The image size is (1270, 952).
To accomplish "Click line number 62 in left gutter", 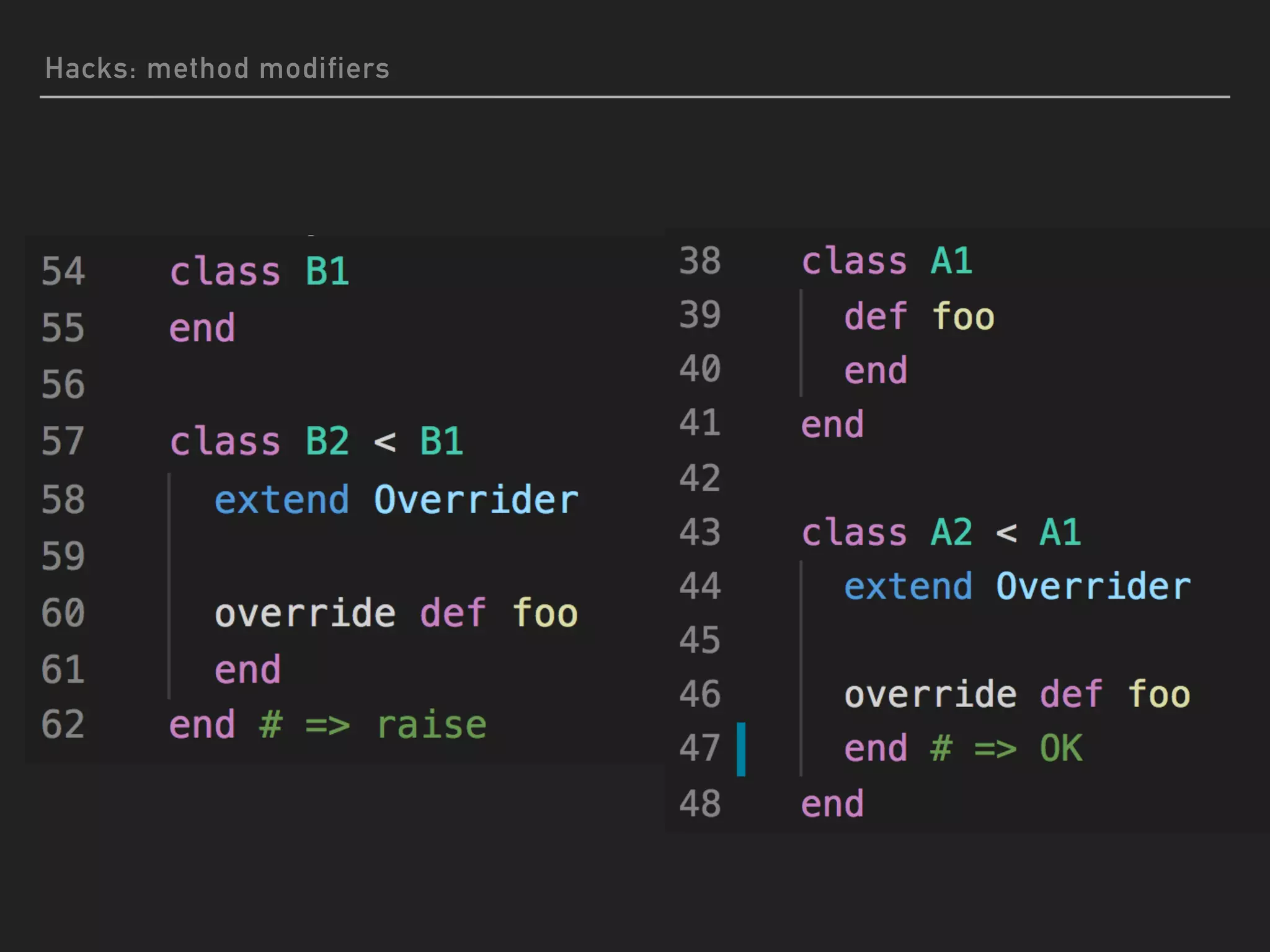I will [x=63, y=725].
